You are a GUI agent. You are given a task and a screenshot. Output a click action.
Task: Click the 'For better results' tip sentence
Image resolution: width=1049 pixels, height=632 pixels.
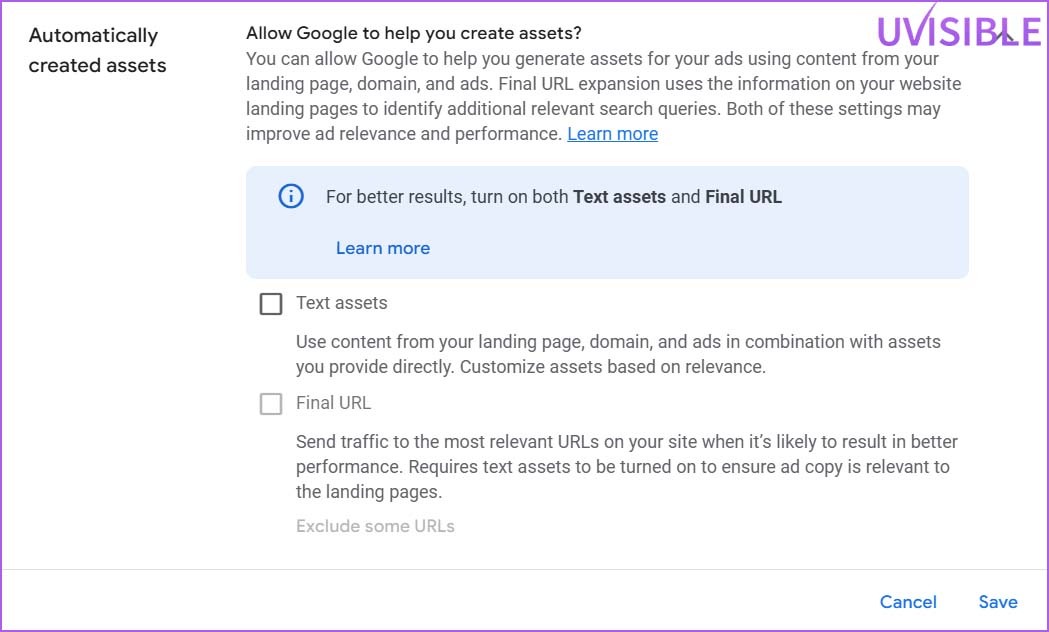click(554, 197)
